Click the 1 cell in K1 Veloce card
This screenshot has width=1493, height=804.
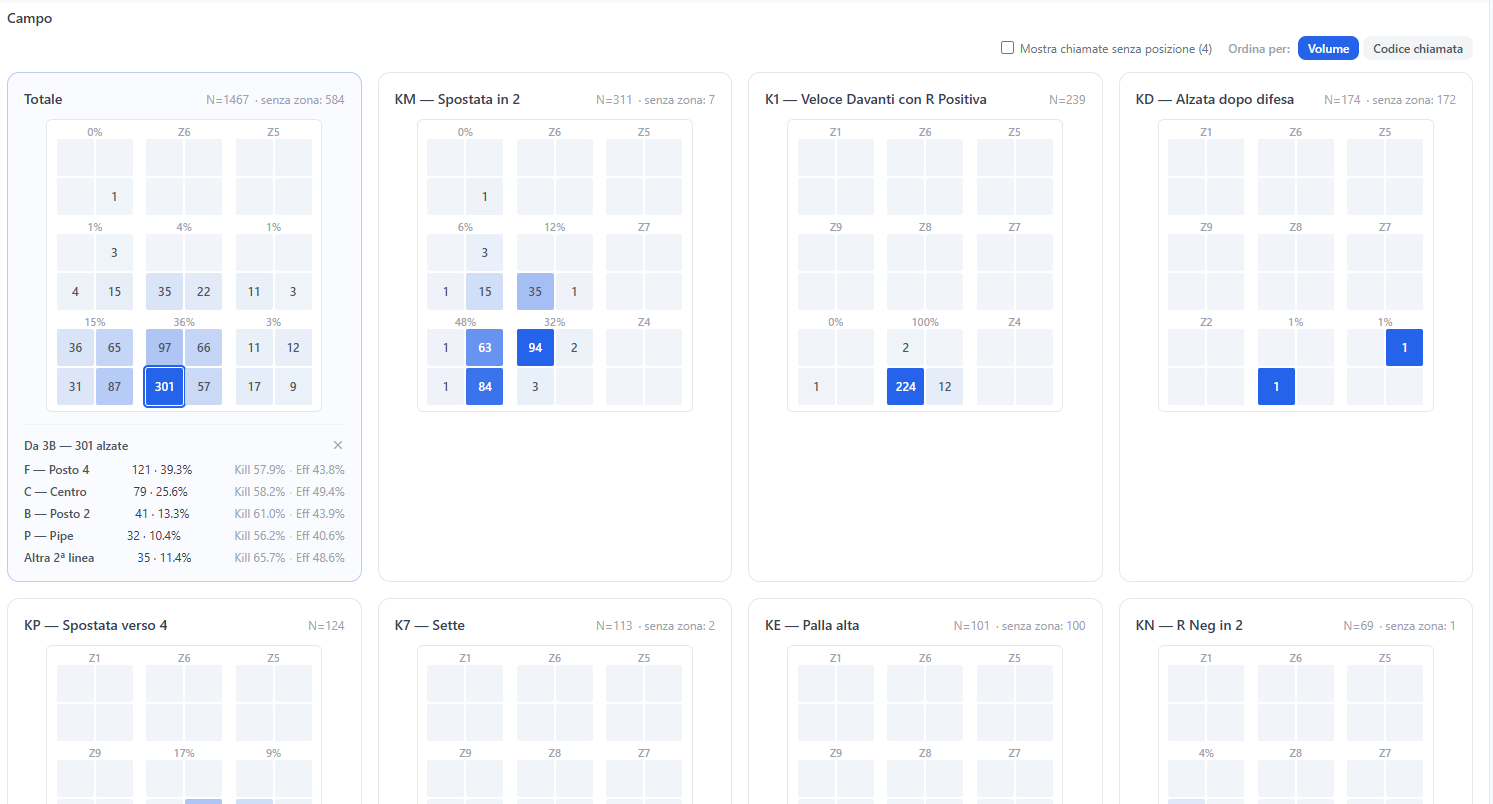(816, 387)
